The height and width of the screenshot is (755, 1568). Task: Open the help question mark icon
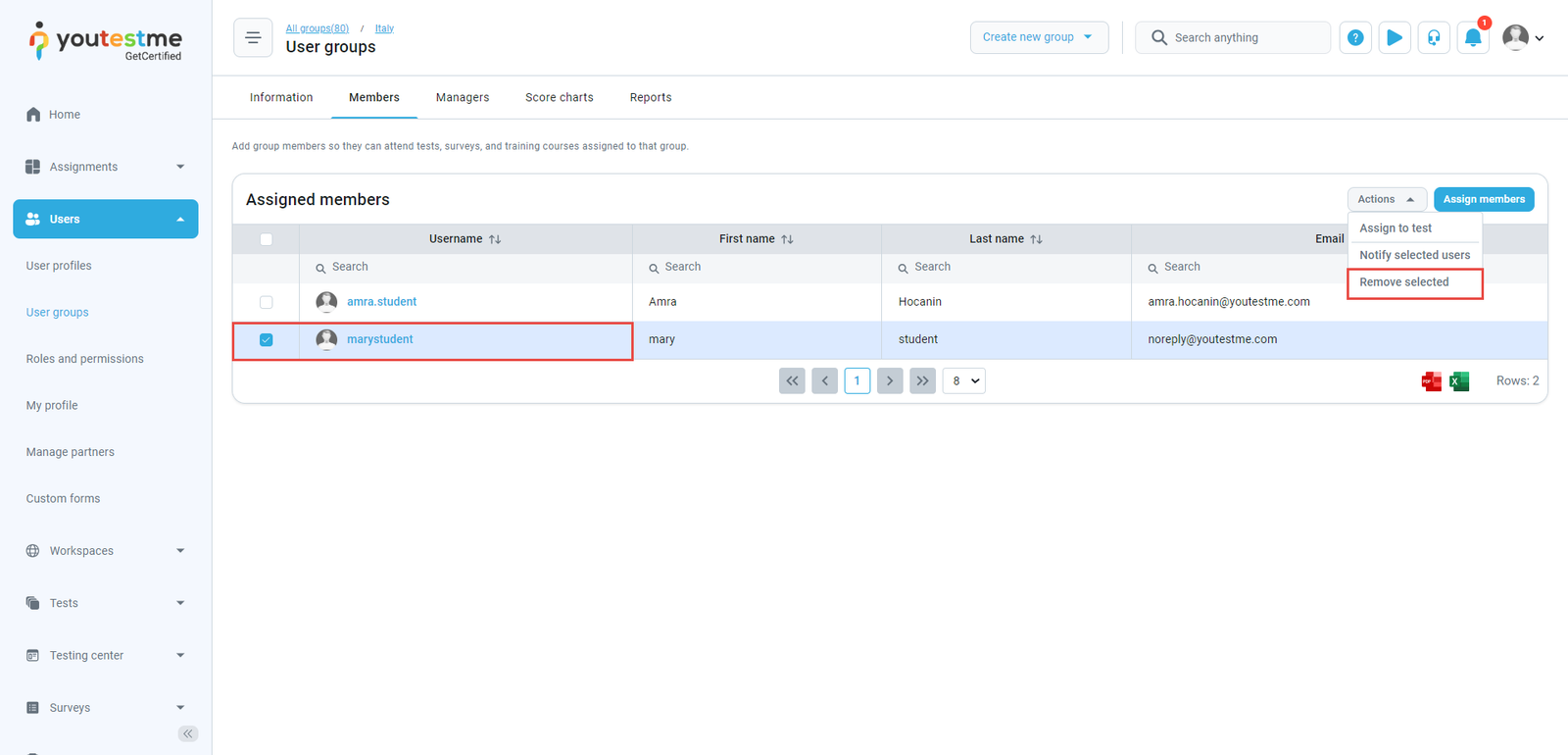tap(1355, 38)
